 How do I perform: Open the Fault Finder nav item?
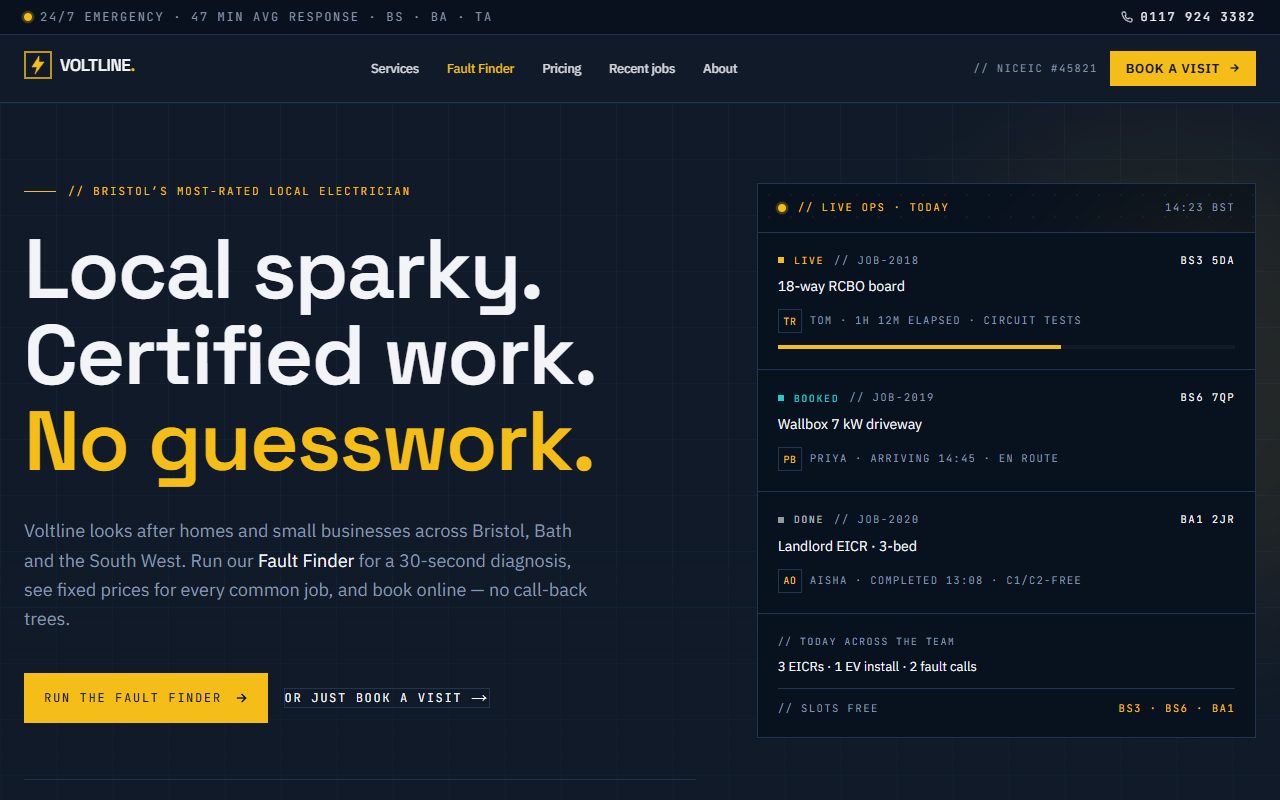[x=481, y=69]
